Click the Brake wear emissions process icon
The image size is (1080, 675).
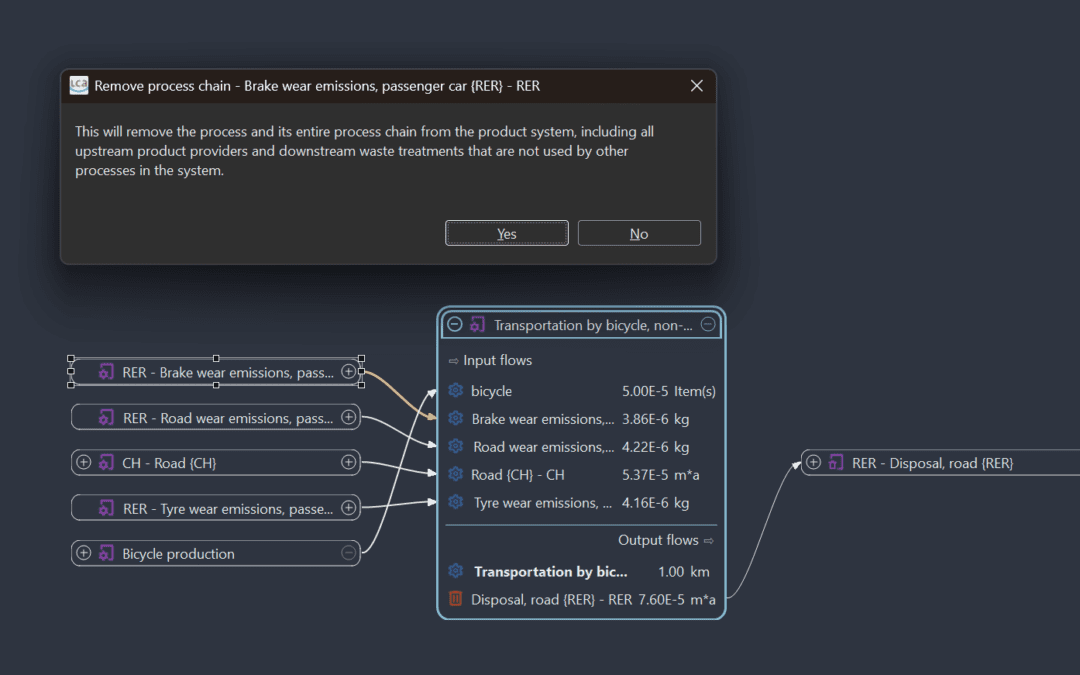point(106,372)
